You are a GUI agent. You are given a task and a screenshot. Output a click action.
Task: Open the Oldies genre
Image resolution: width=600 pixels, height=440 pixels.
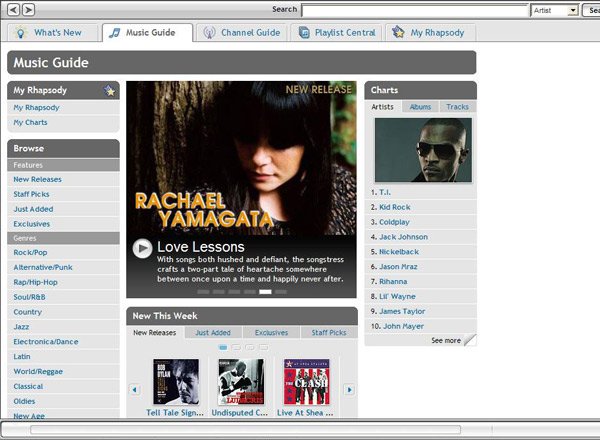click(x=24, y=401)
